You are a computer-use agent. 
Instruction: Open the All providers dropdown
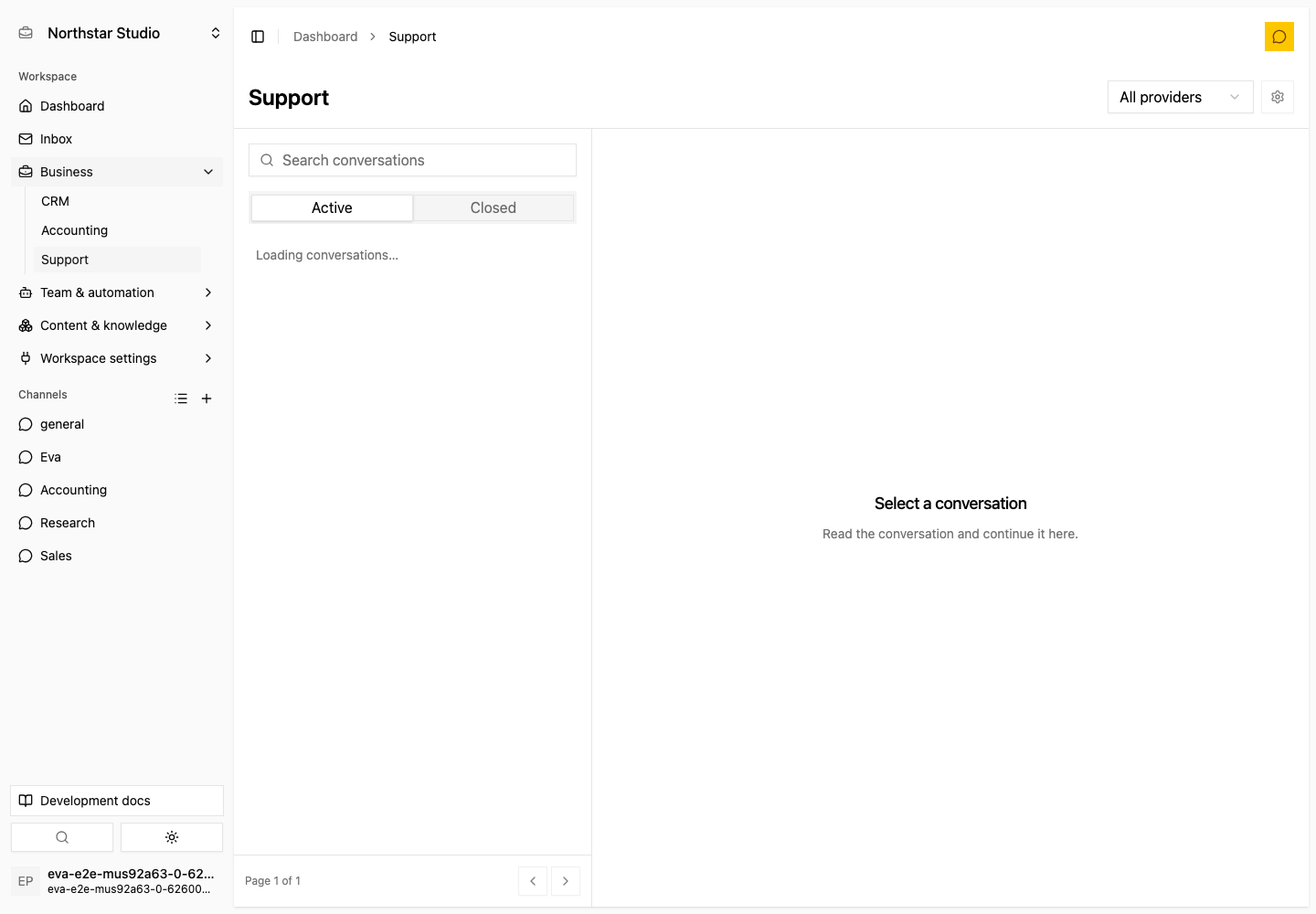coord(1180,97)
